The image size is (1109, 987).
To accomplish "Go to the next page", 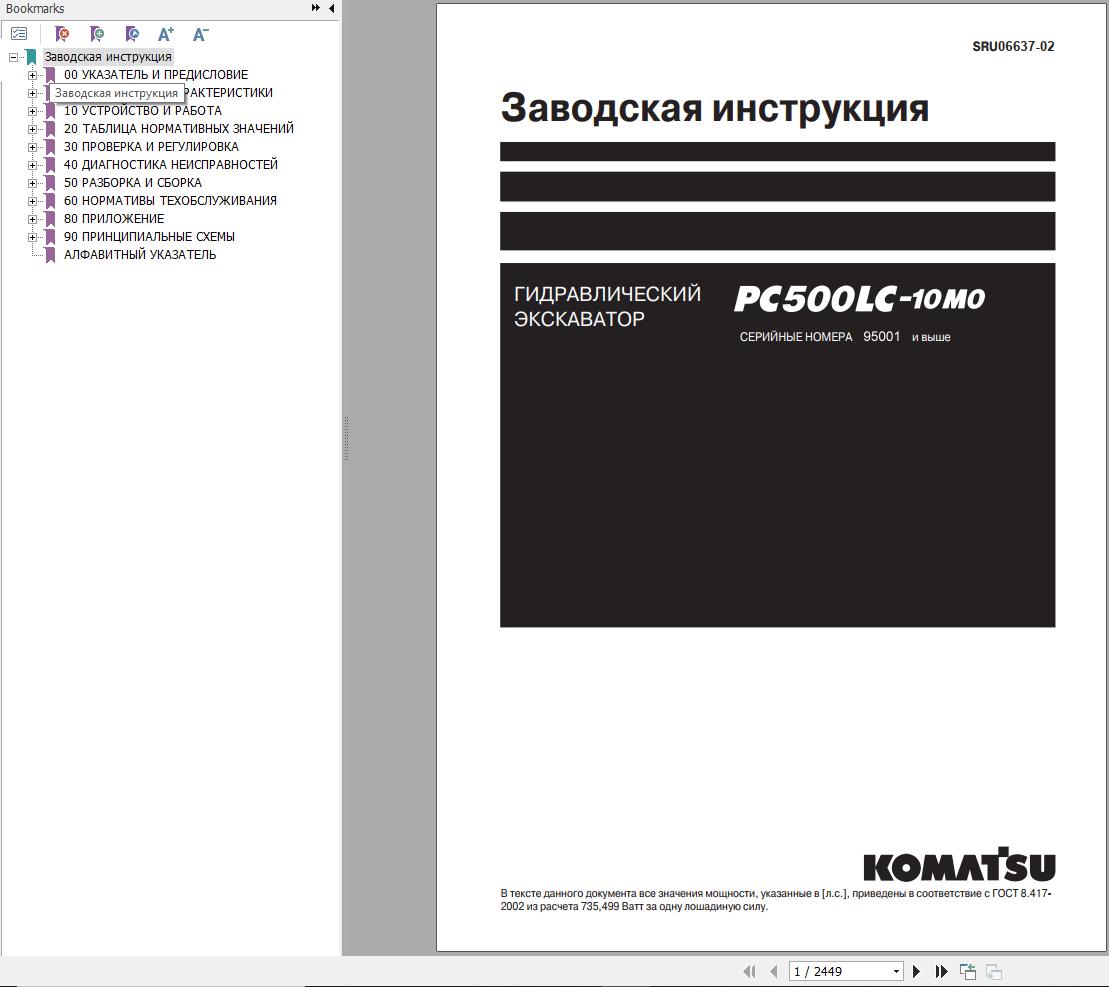I will tap(917, 971).
